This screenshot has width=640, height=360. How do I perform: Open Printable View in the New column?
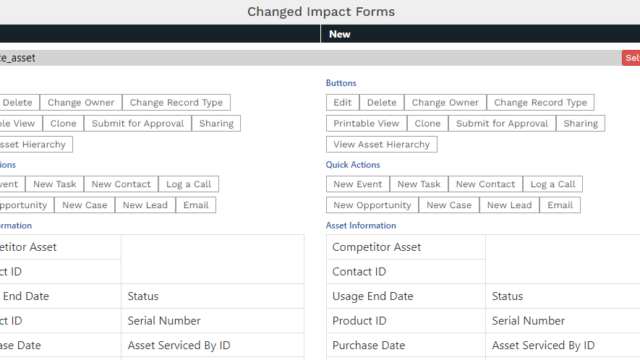click(366, 123)
